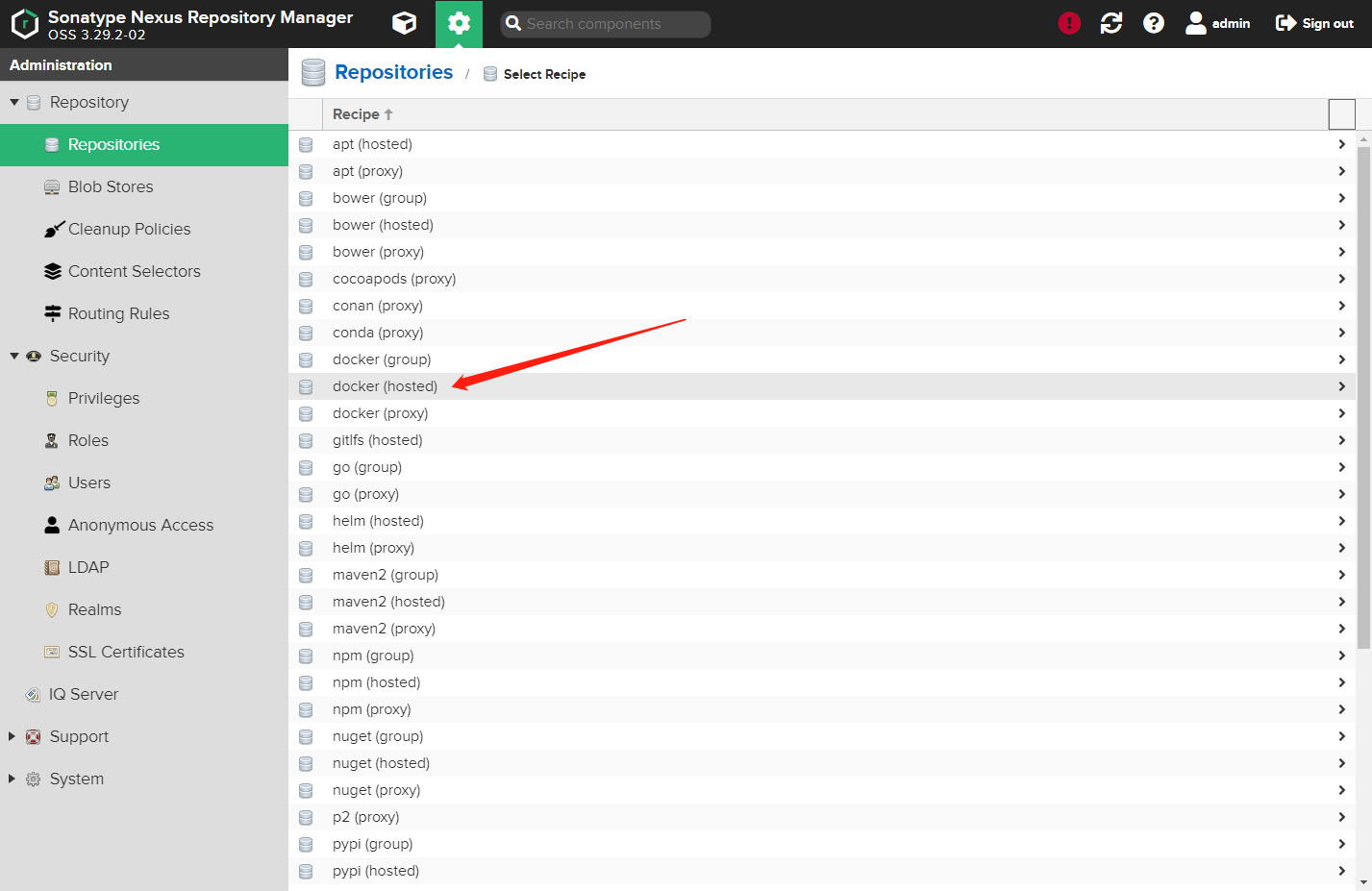
Task: Click the red system status alert icon
Action: click(1069, 23)
